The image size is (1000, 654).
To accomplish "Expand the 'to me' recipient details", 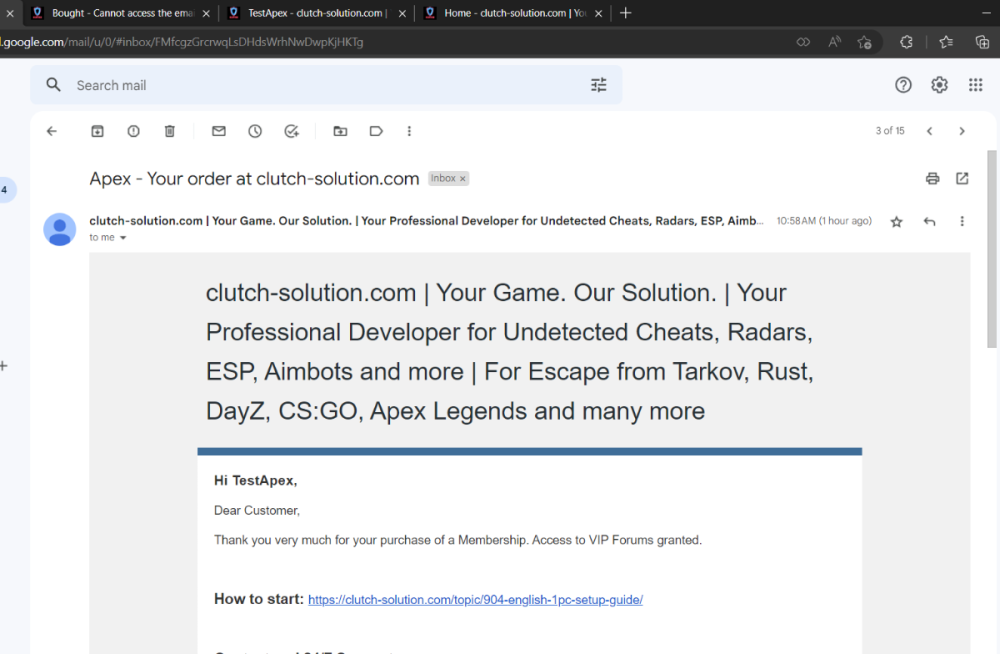I will [x=123, y=238].
